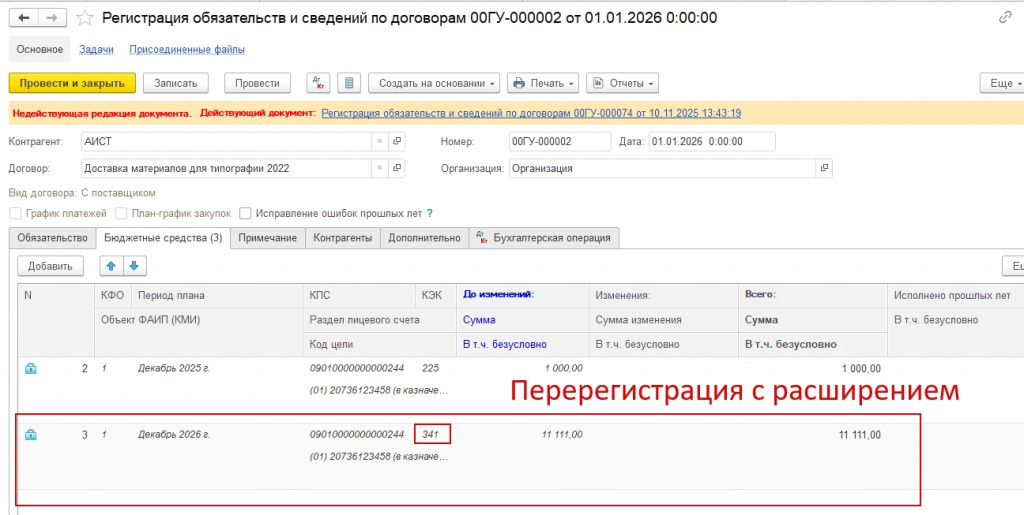The height and width of the screenshot is (515, 1024).
Task: Switch to Обязательство tab
Action: click(52, 238)
